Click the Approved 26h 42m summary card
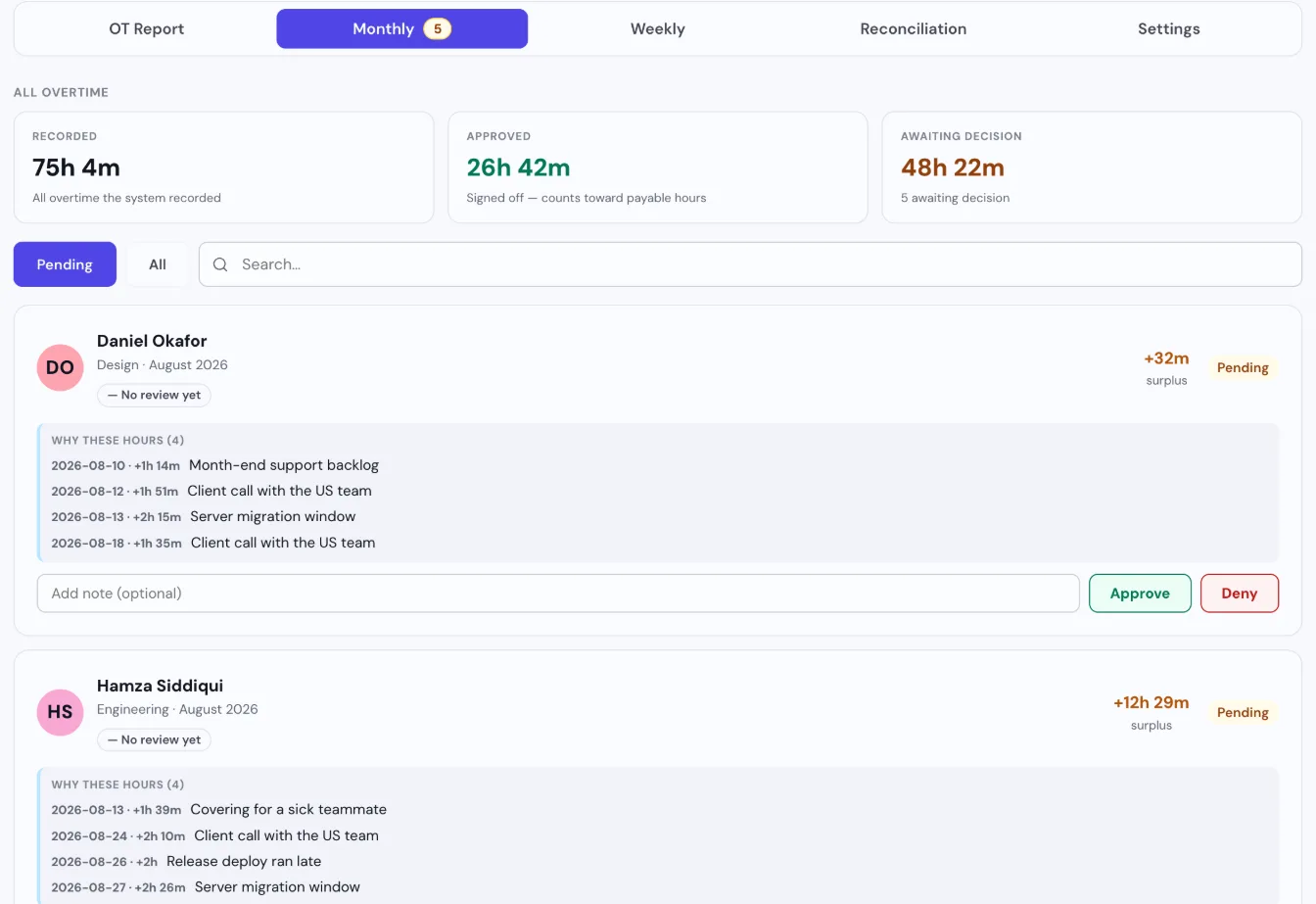 click(658, 167)
